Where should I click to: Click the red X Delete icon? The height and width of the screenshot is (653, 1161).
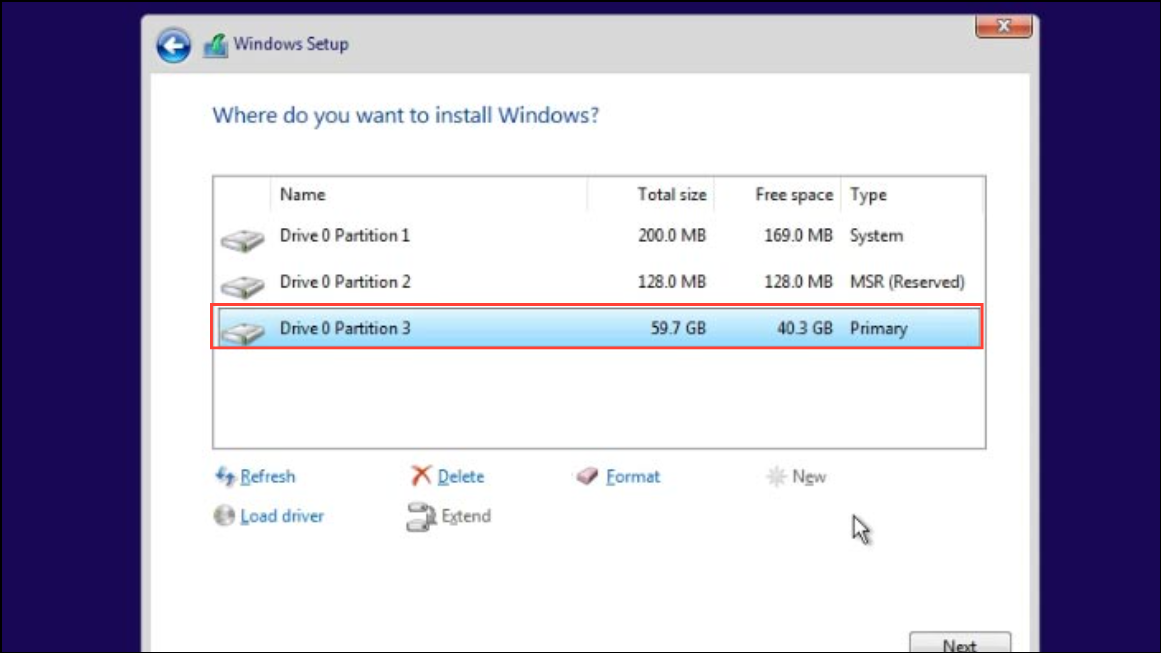coord(421,475)
